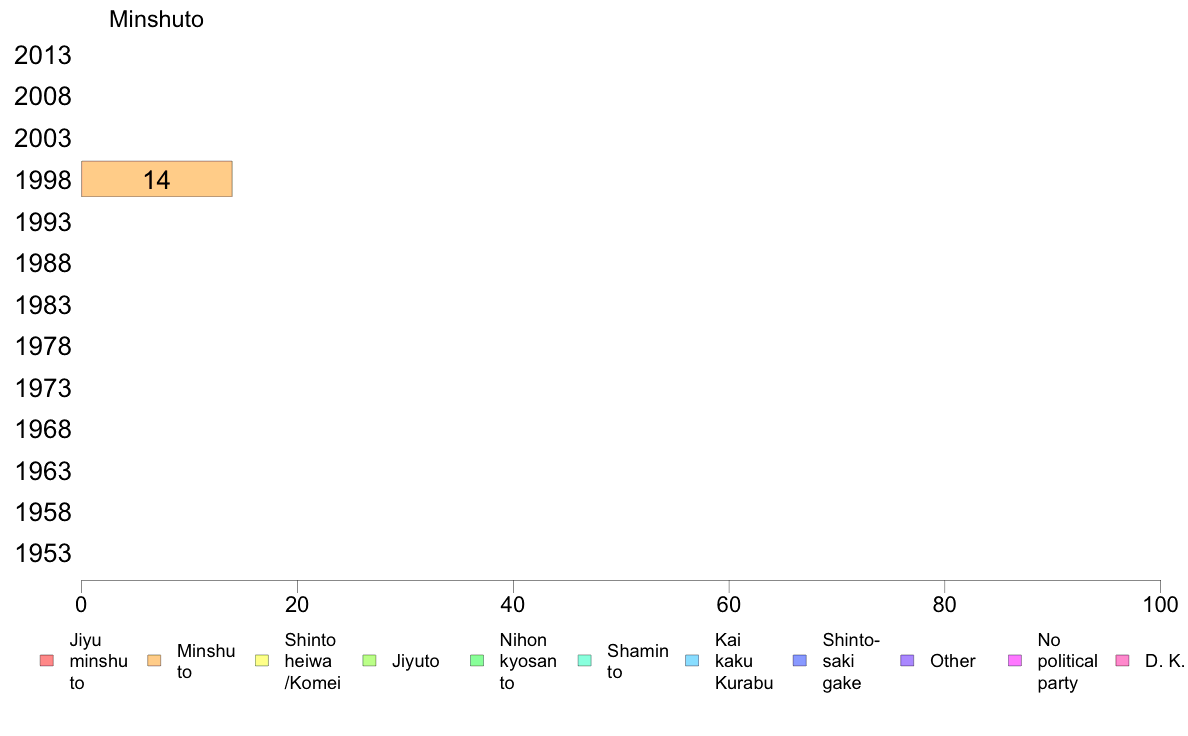1188x736 pixels.
Task: Select the purple Other legend swatch
Action: 908,661
